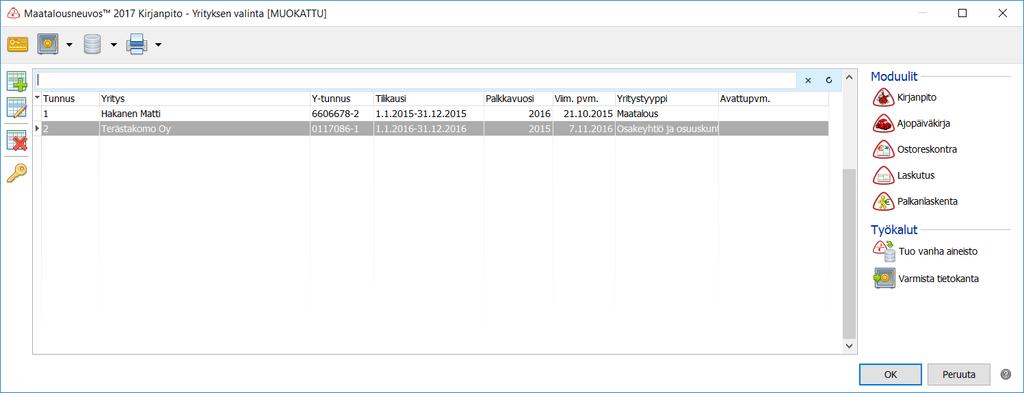
Task: Open dropdown arrow next to safe icon
Action: click(x=69, y=45)
